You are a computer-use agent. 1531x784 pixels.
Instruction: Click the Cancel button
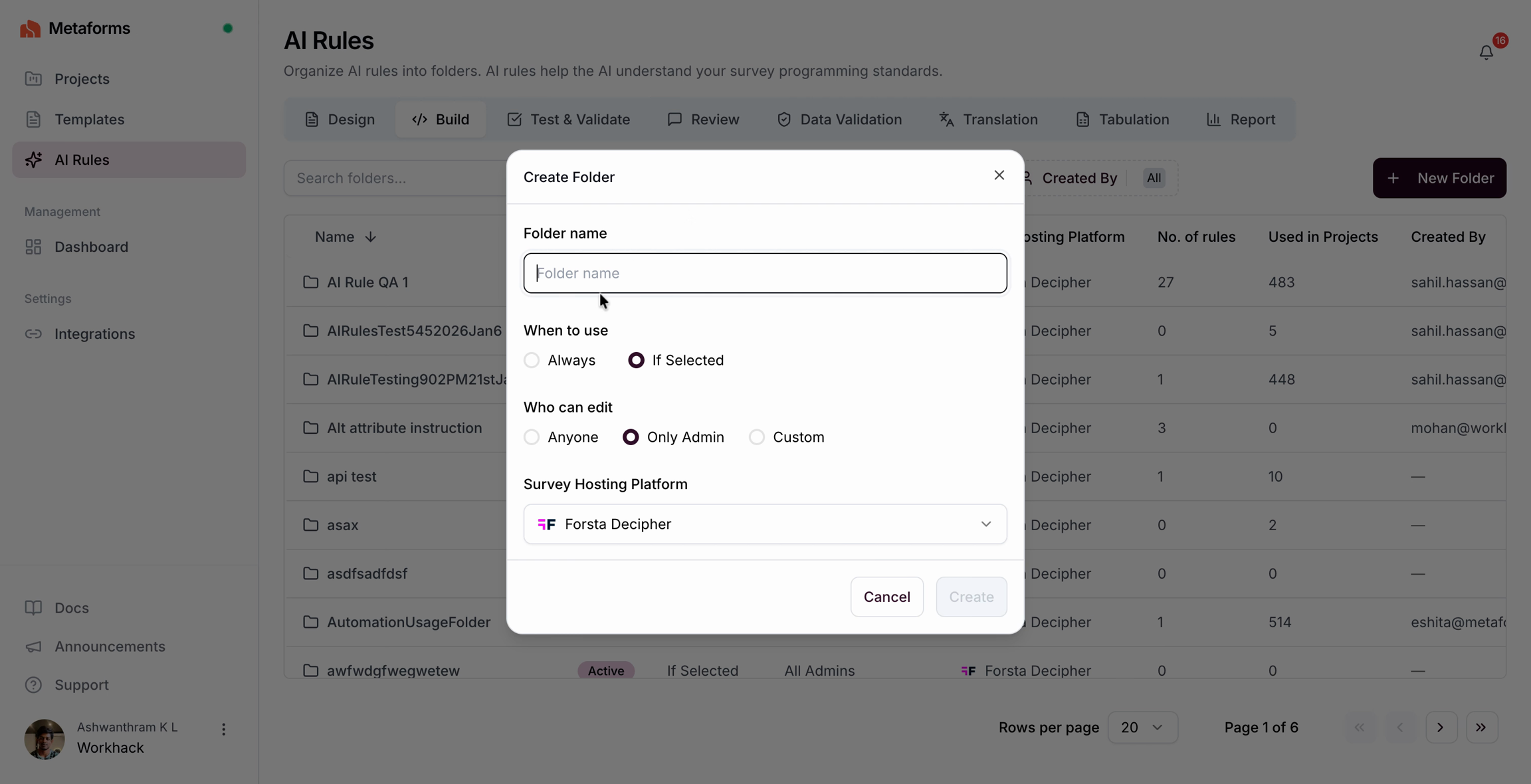(x=886, y=597)
